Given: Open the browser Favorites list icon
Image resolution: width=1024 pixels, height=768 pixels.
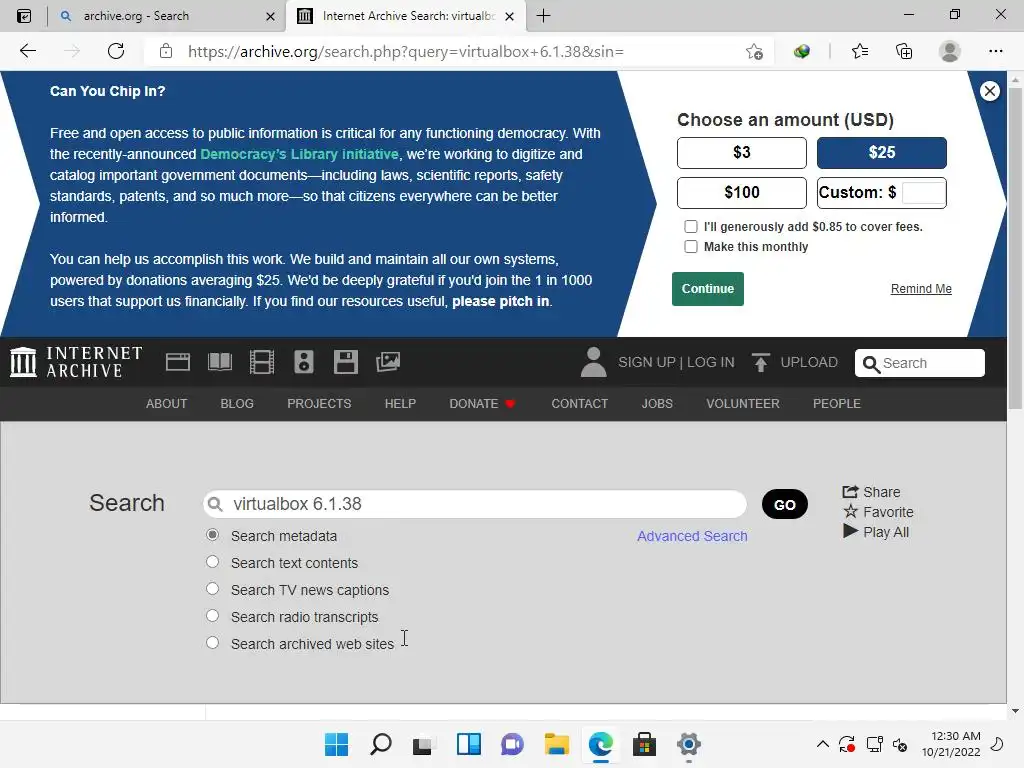Looking at the screenshot, I should (860, 51).
